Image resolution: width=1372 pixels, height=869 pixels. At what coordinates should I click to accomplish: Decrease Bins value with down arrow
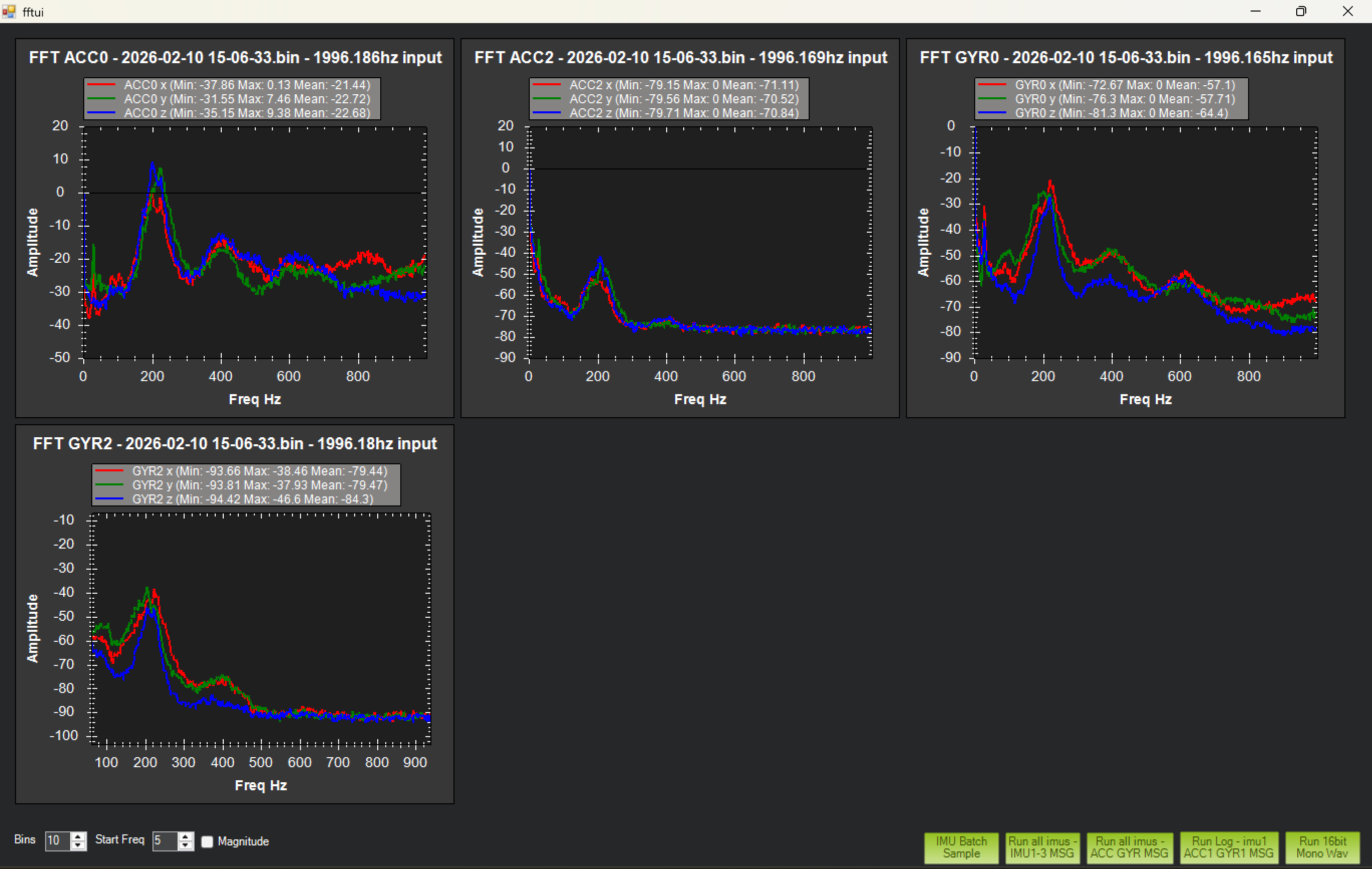[78, 845]
